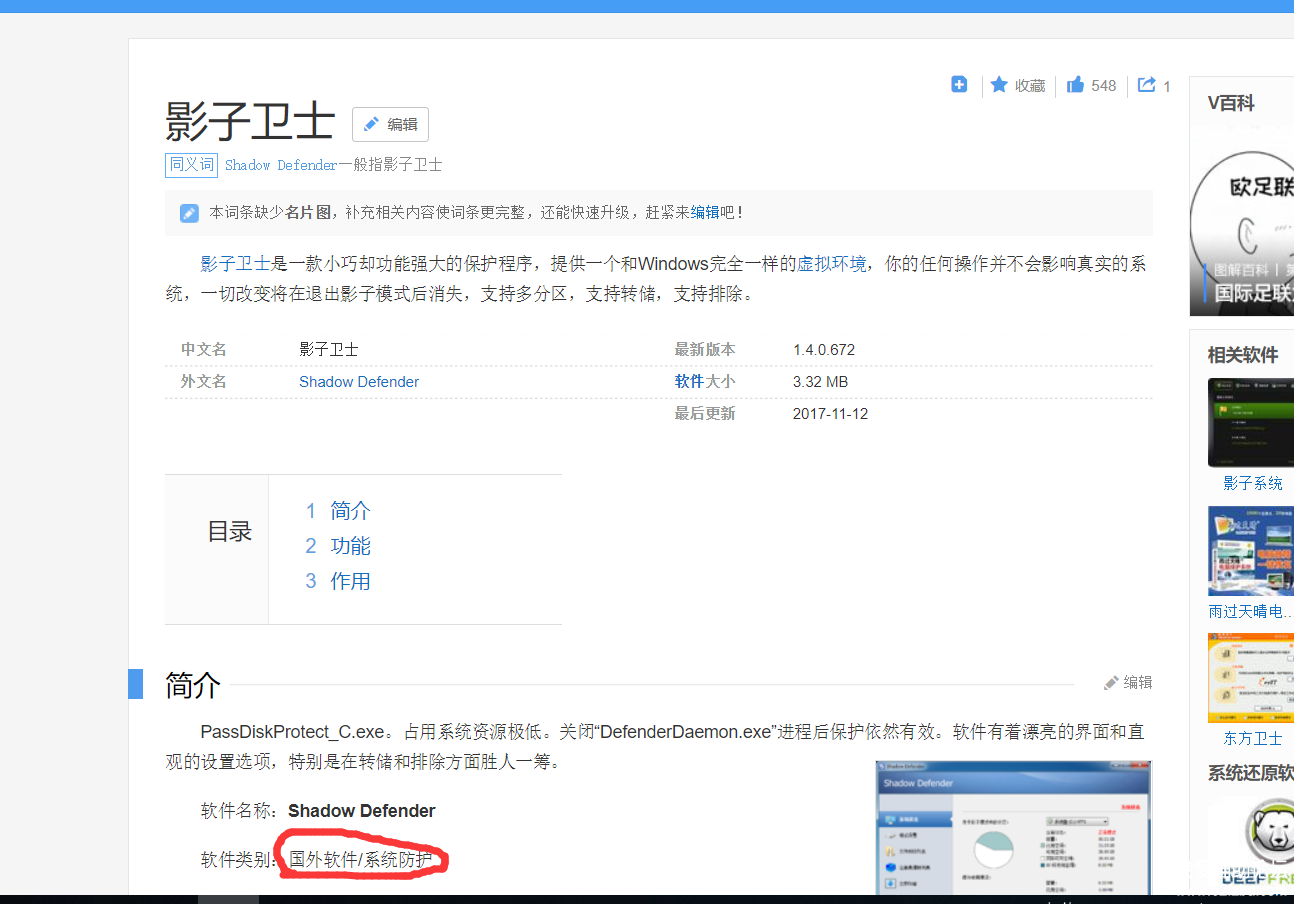Click the Deep Freeze polar bear thumbnail
This screenshot has width=1294, height=904.
1251,841
